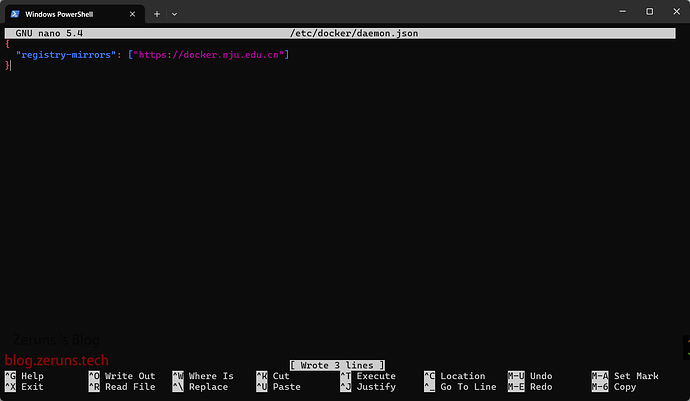Click the ^G Help shortcut
The height and width of the screenshot is (401, 690).
(24, 376)
